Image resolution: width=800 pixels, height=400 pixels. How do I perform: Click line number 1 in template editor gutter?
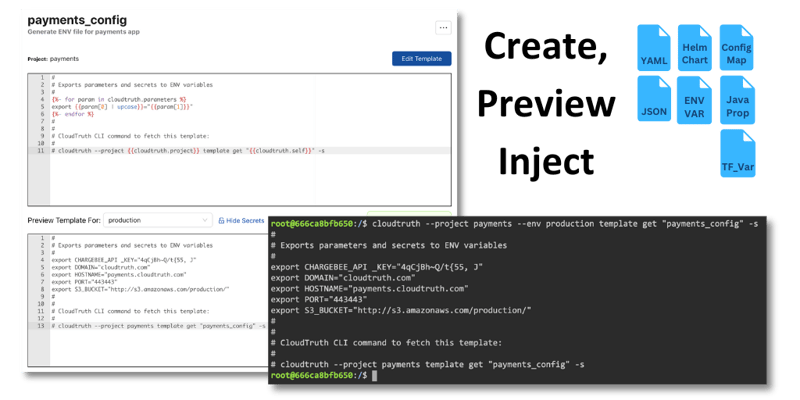pyautogui.click(x=43, y=78)
